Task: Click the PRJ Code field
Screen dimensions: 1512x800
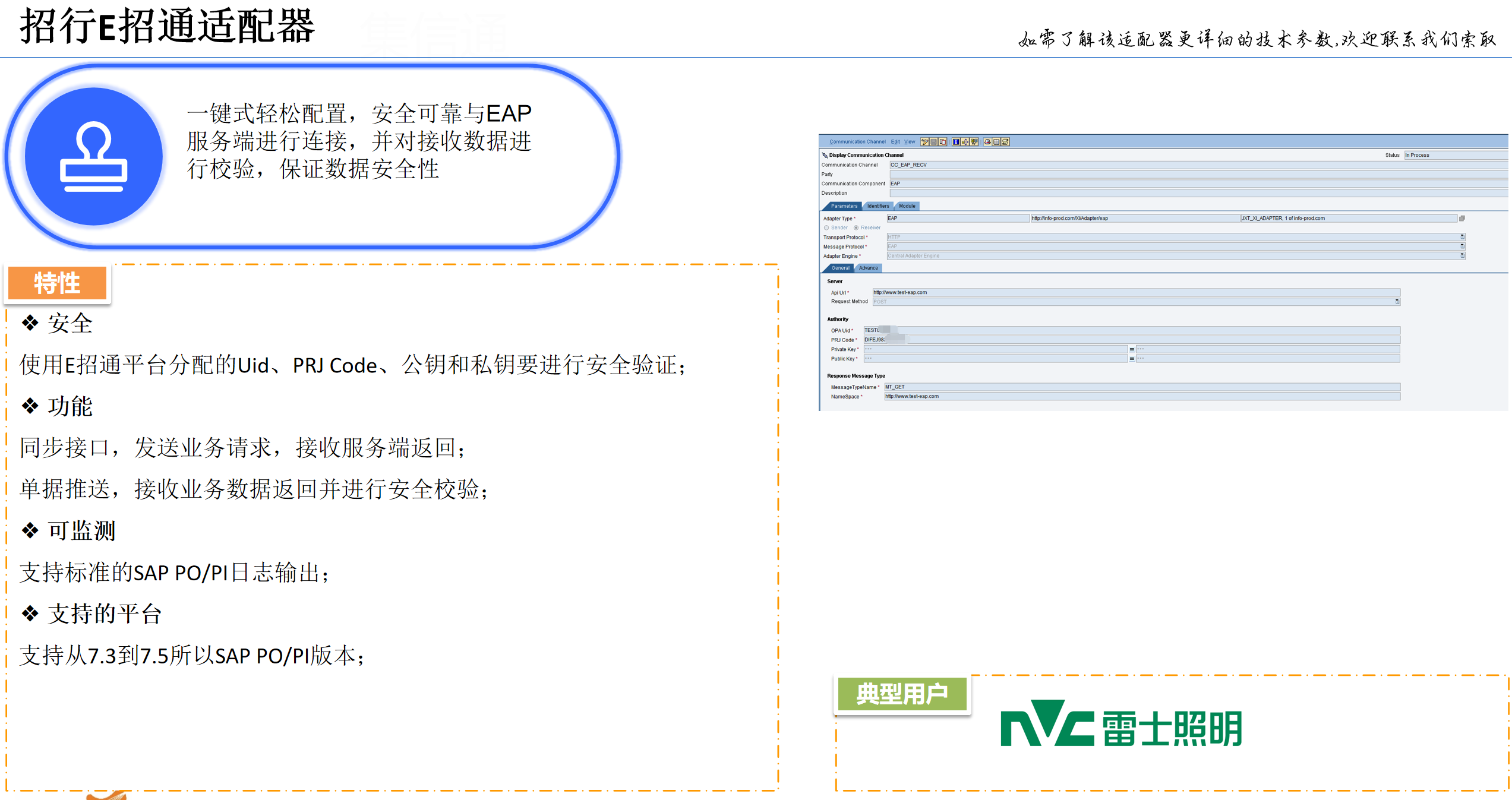Action: point(1132,340)
